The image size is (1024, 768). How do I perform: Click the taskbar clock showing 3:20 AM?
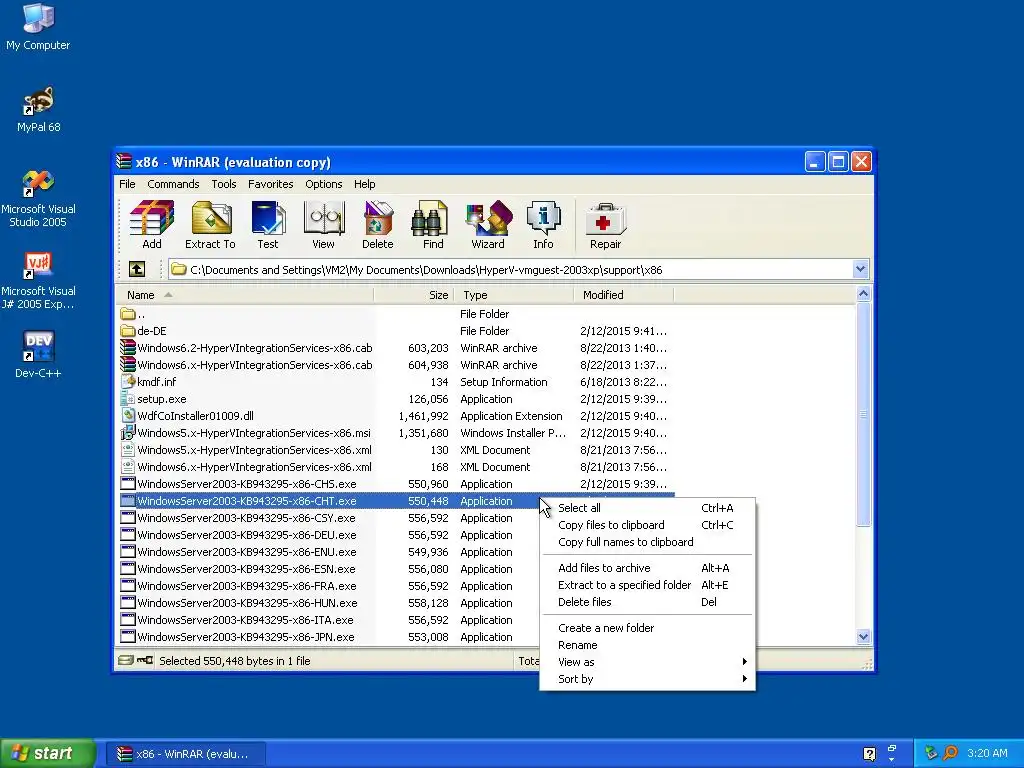[987, 753]
